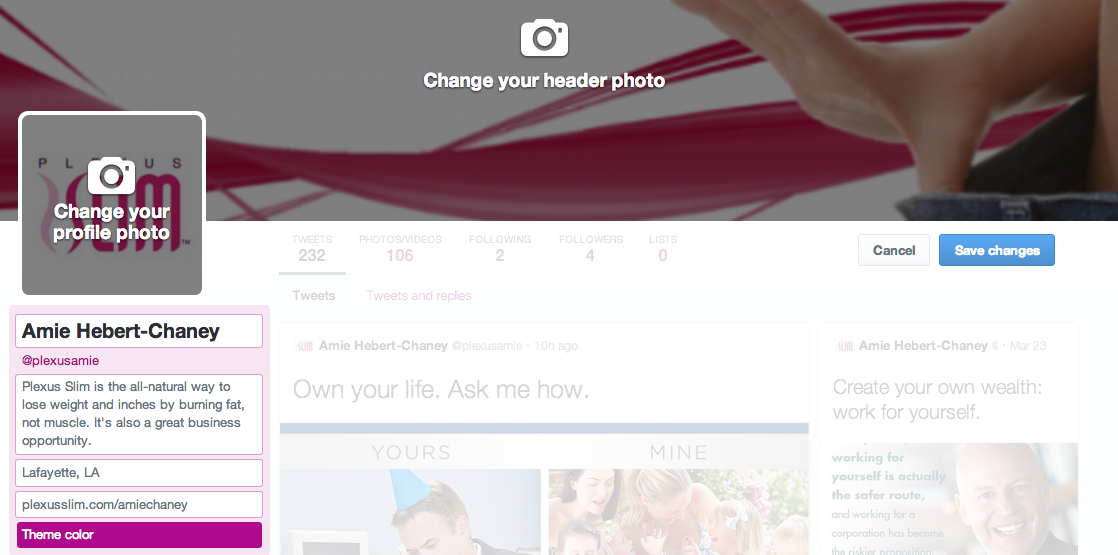Edit the plexusslim.com website field
1118x555 pixels.
click(139, 504)
